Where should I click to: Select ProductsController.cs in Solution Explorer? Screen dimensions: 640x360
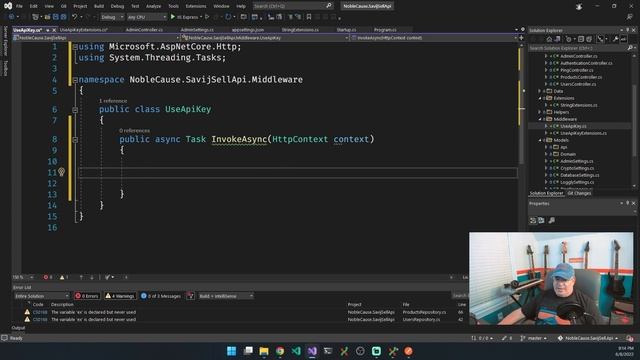pos(581,77)
